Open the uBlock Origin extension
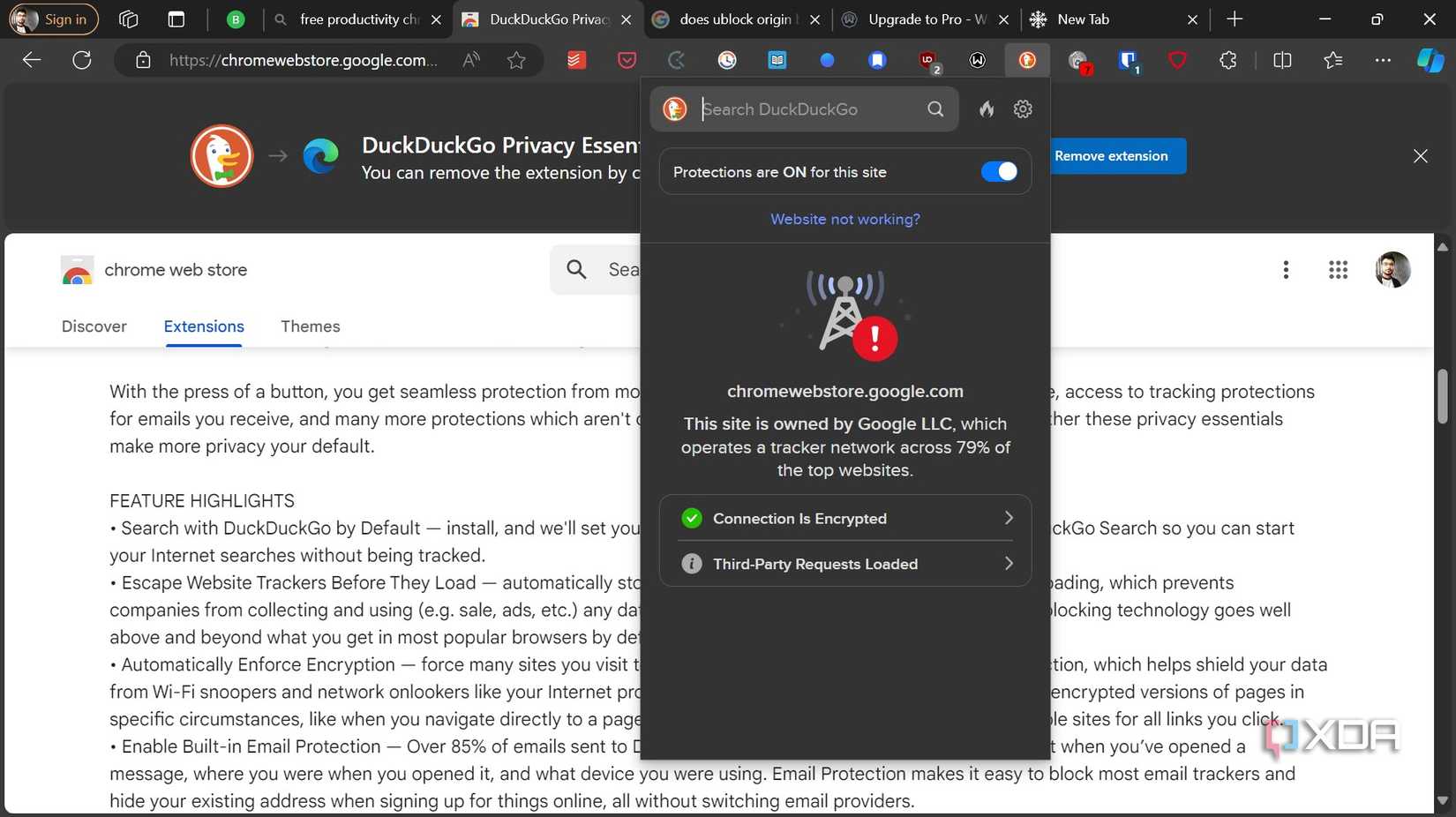The height and width of the screenshot is (817, 1456). 927,60
